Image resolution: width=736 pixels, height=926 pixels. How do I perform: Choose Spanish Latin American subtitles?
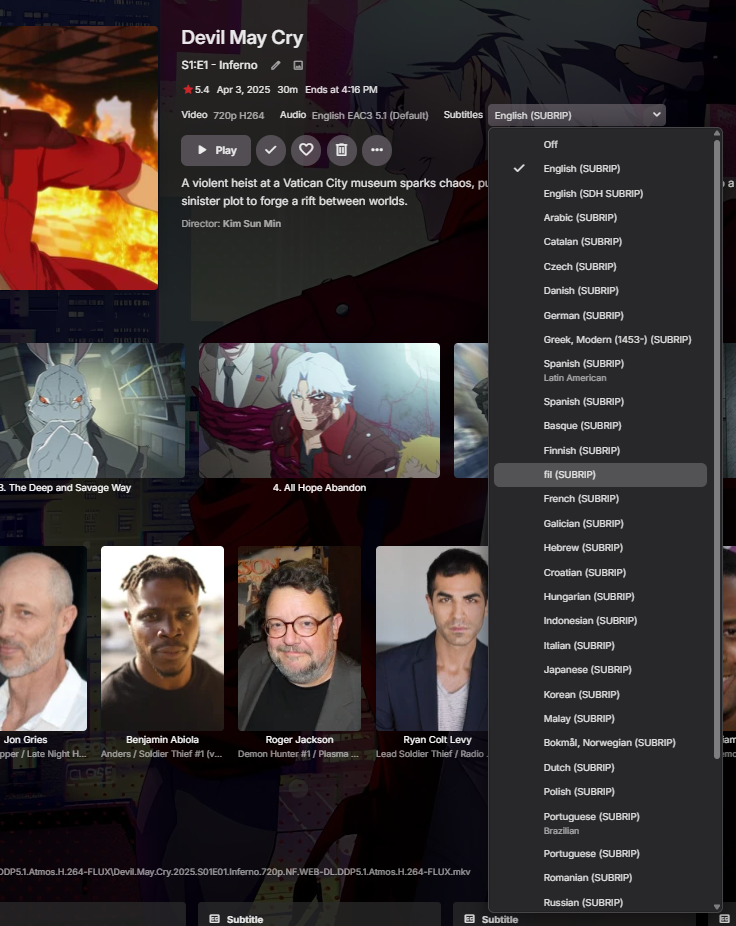pyautogui.click(x=600, y=370)
